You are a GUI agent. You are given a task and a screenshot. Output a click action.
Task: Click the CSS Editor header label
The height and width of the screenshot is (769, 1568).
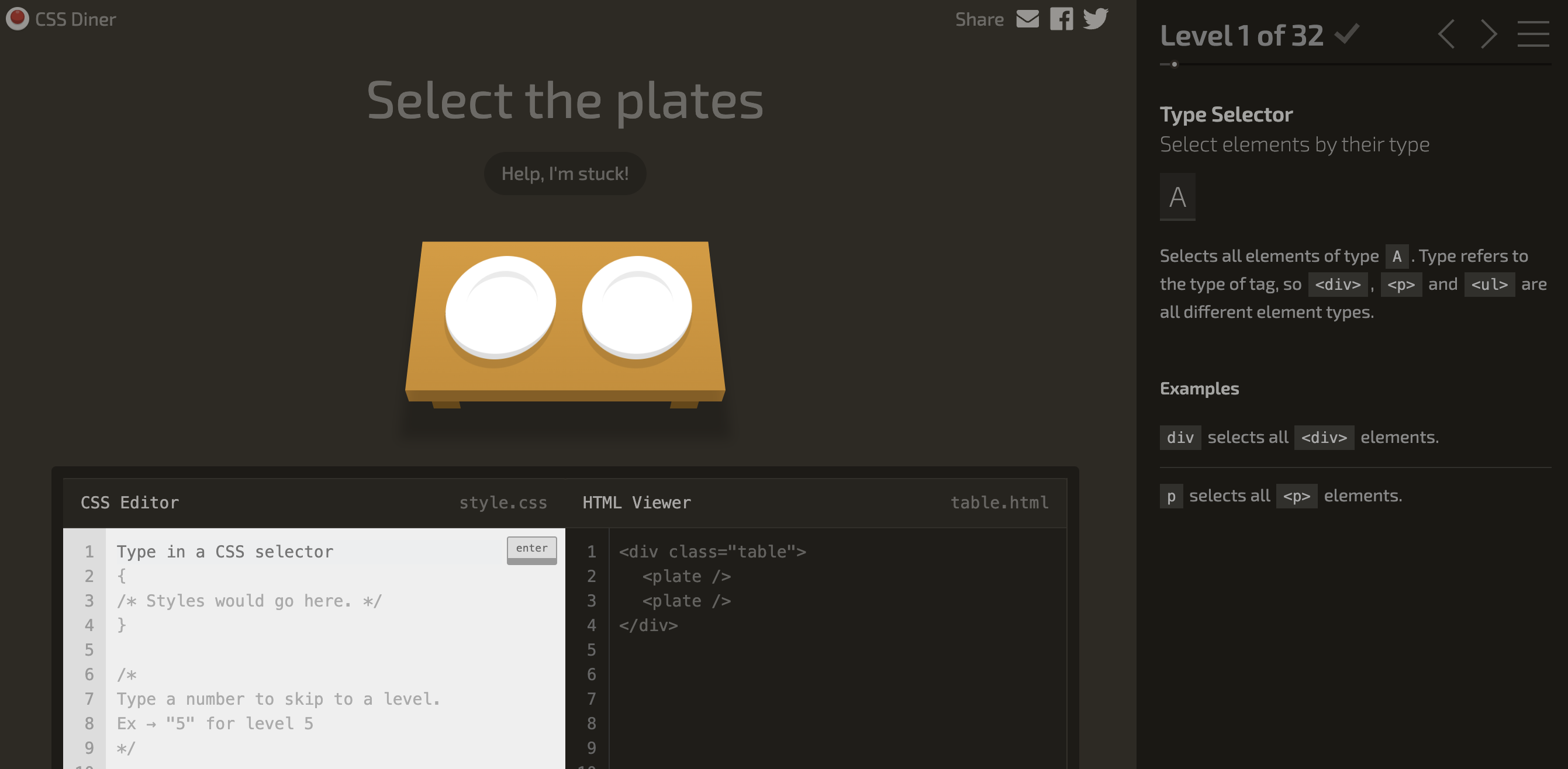[x=130, y=503]
